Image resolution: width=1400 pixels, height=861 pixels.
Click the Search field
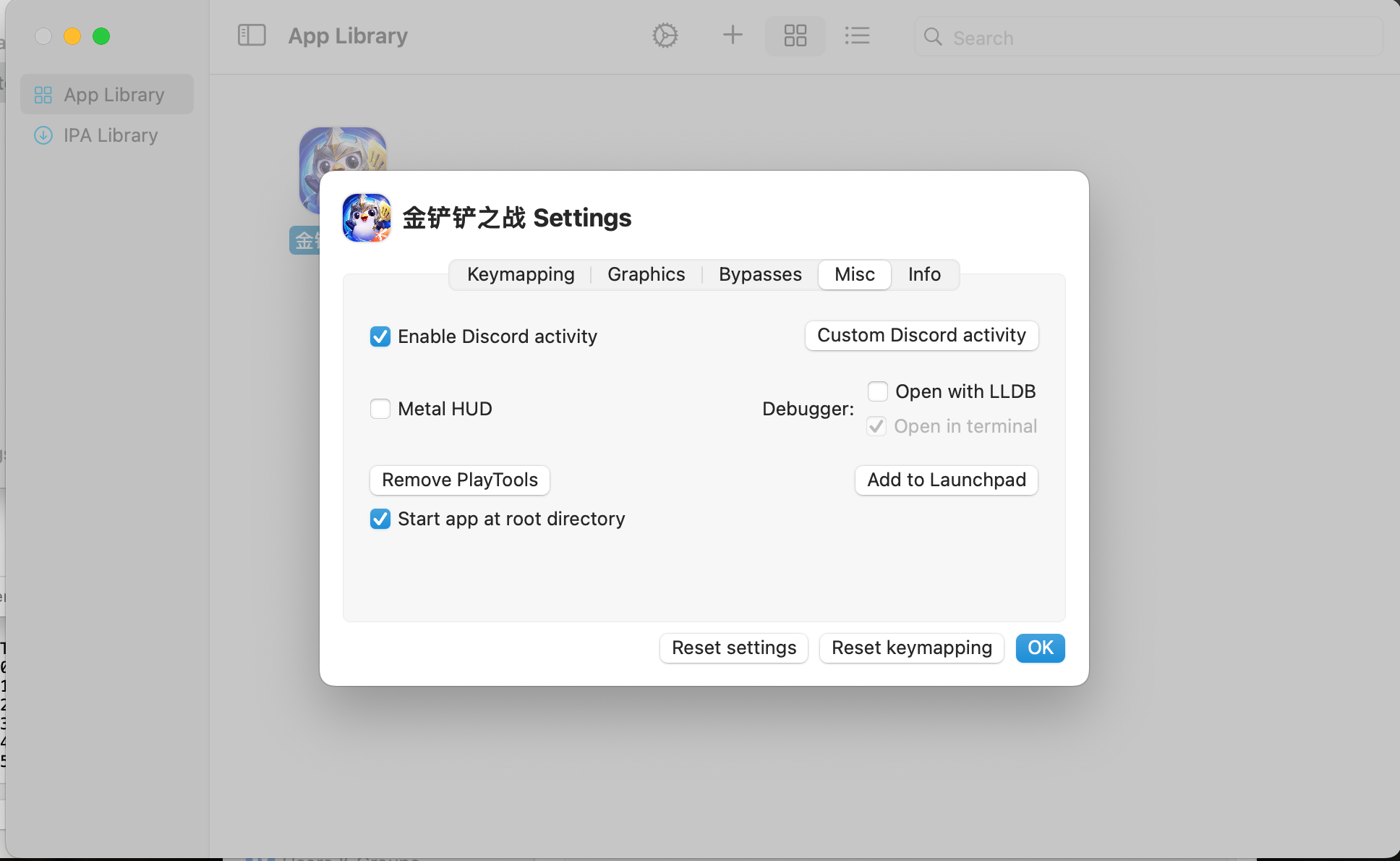[x=1157, y=38]
